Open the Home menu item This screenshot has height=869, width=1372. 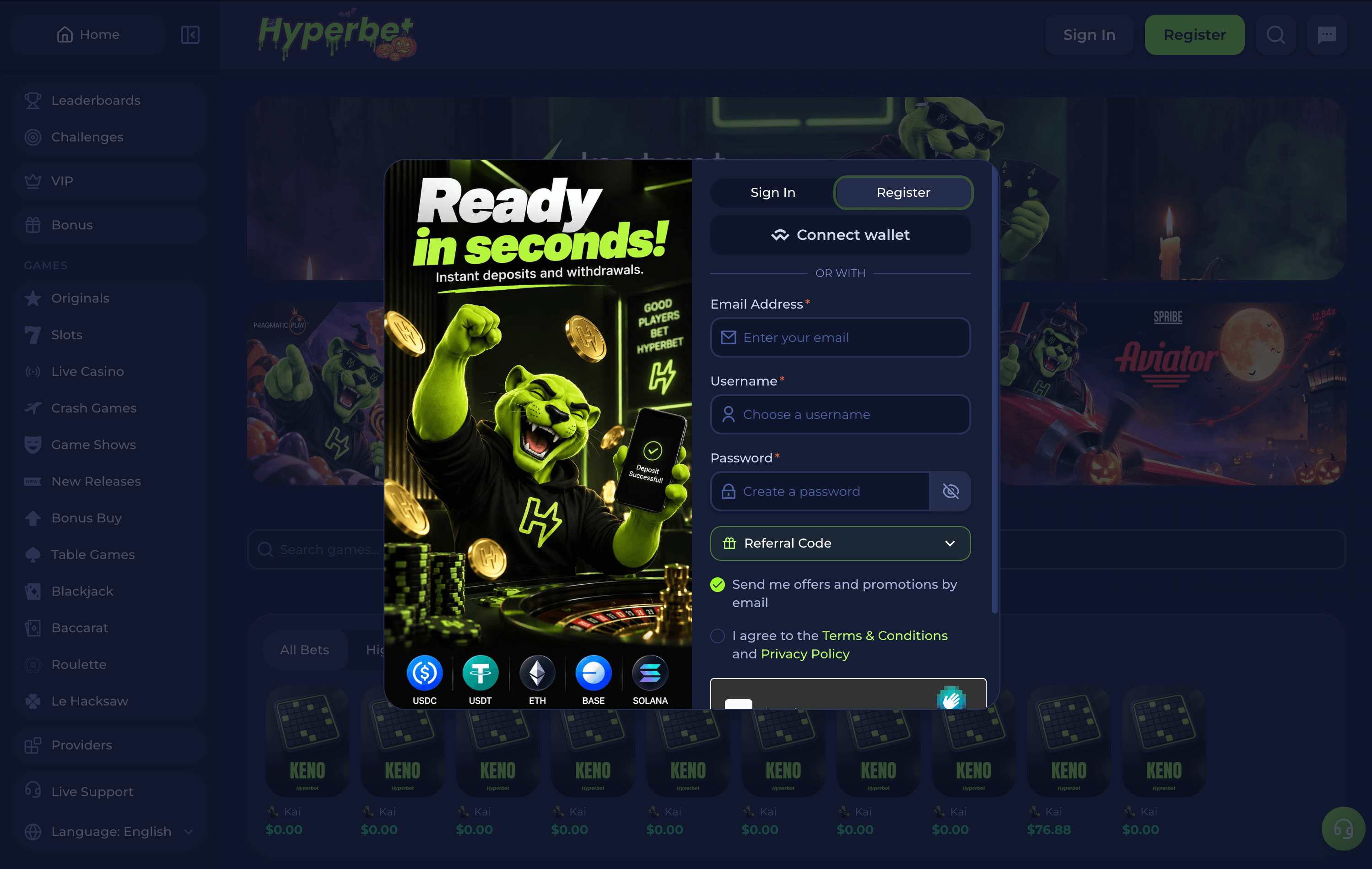pos(88,35)
